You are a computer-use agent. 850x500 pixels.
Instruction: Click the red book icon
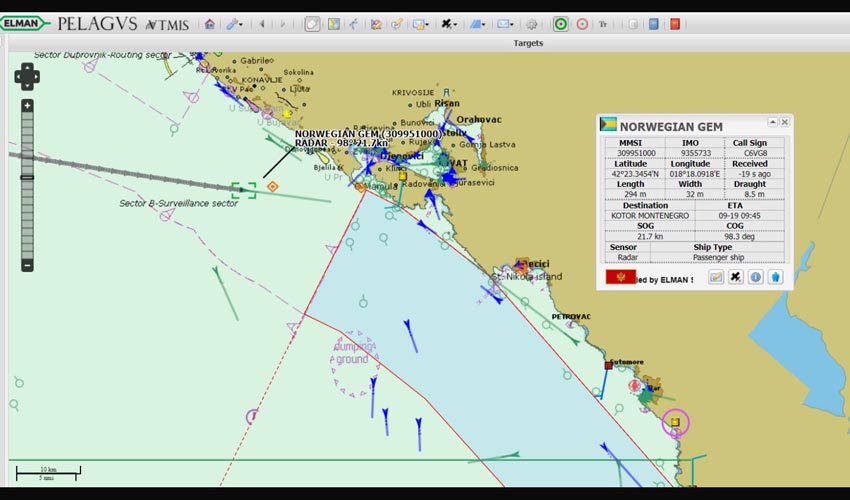tap(675, 24)
